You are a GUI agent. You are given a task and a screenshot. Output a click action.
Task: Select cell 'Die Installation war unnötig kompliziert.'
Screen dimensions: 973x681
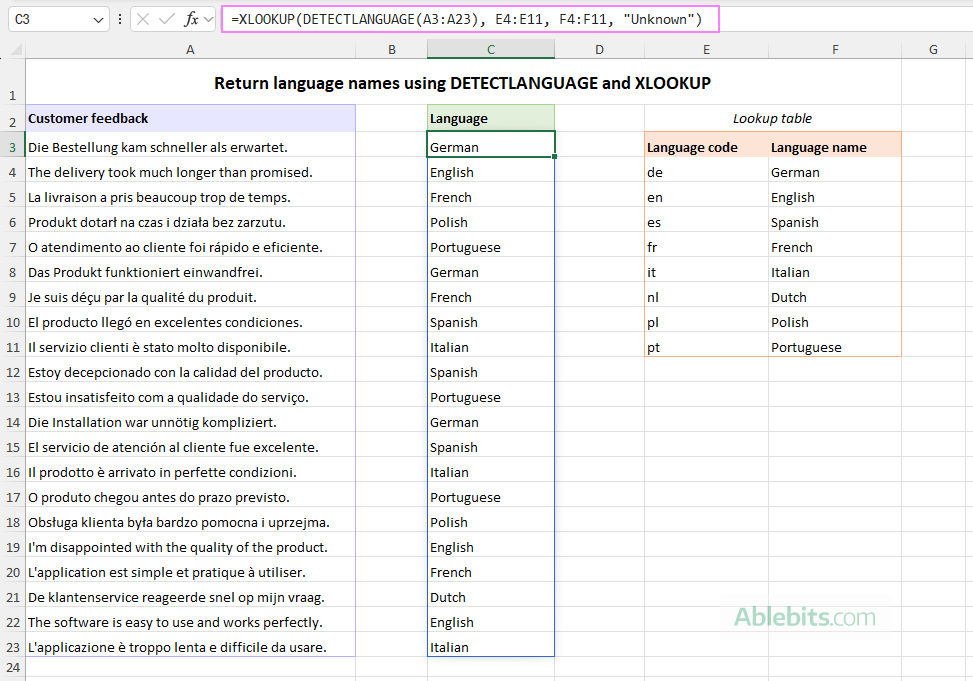click(190, 422)
